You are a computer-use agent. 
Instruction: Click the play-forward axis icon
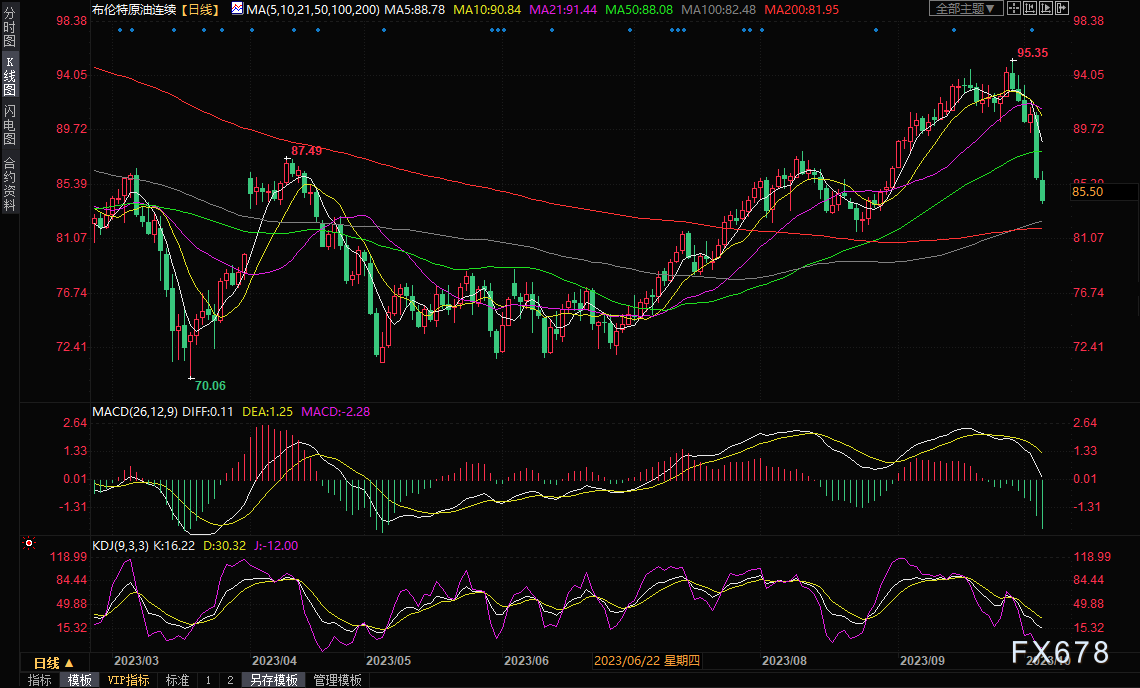(1045, 9)
